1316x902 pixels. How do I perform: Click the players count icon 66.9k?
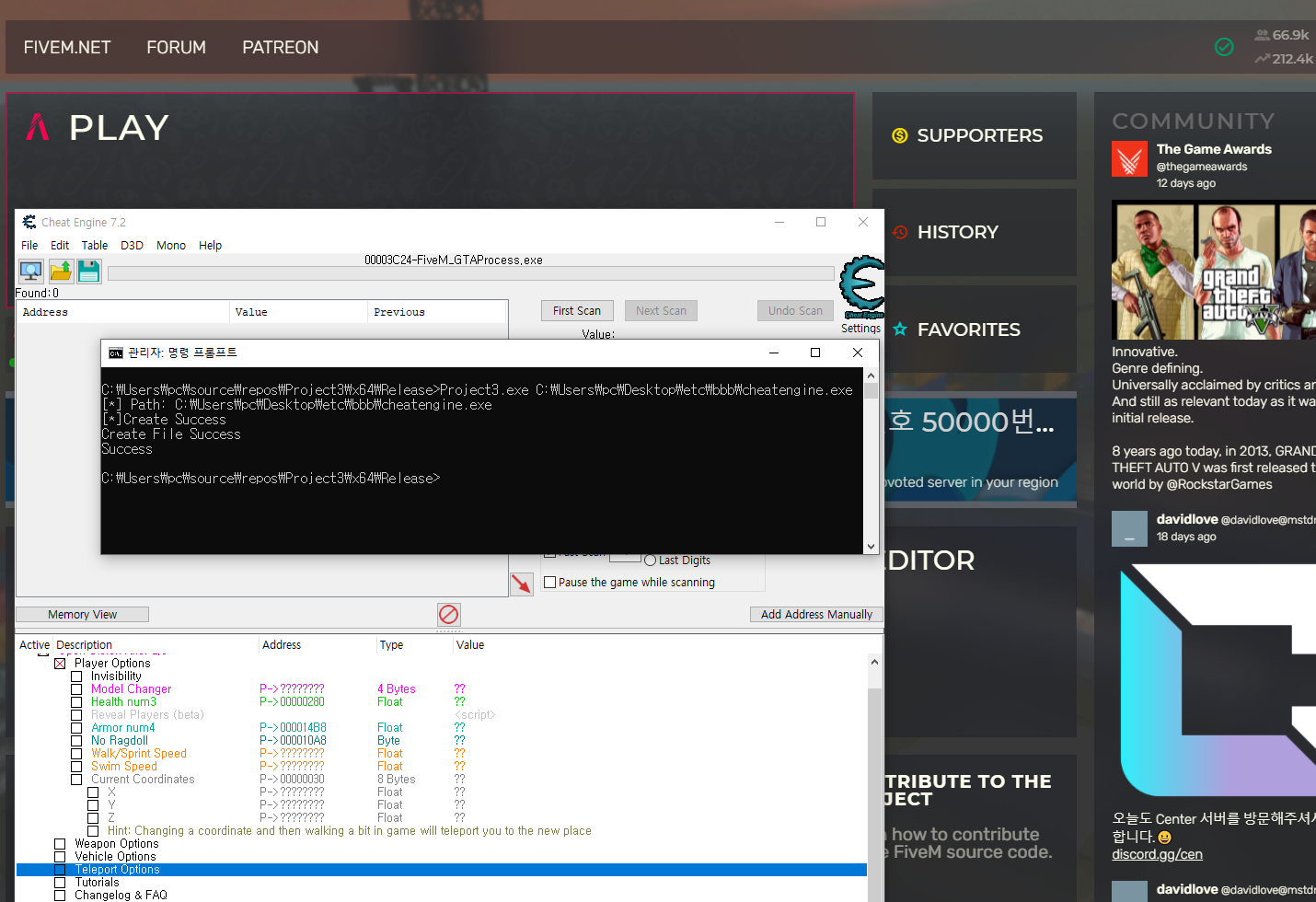tap(1262, 35)
